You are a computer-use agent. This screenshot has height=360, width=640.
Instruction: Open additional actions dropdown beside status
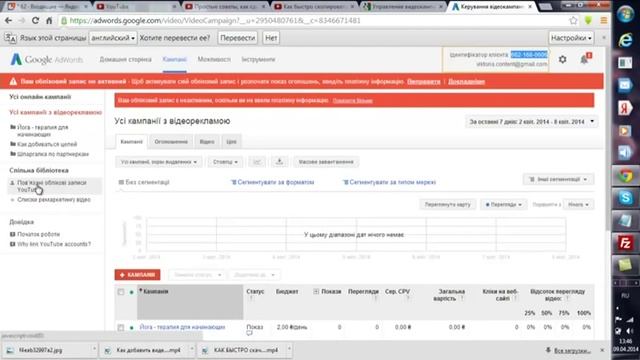254,275
